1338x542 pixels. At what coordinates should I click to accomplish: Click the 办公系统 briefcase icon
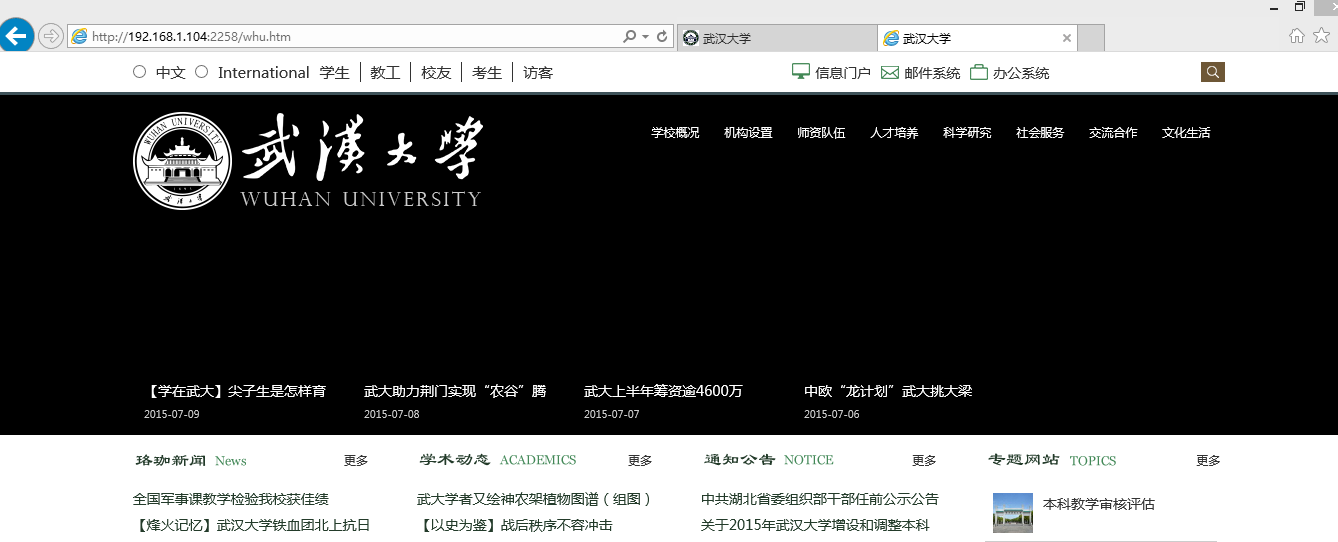click(x=978, y=72)
